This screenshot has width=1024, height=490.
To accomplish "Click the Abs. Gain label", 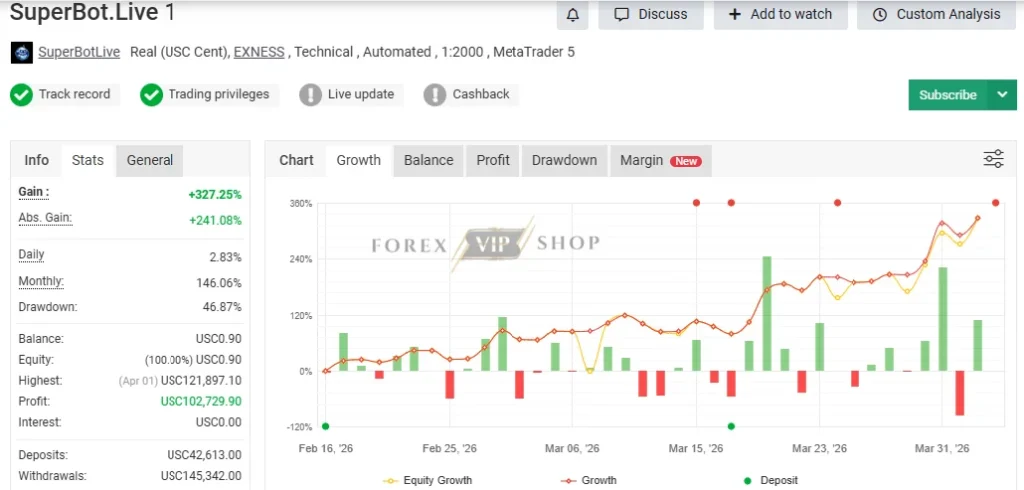I will 45,218.
